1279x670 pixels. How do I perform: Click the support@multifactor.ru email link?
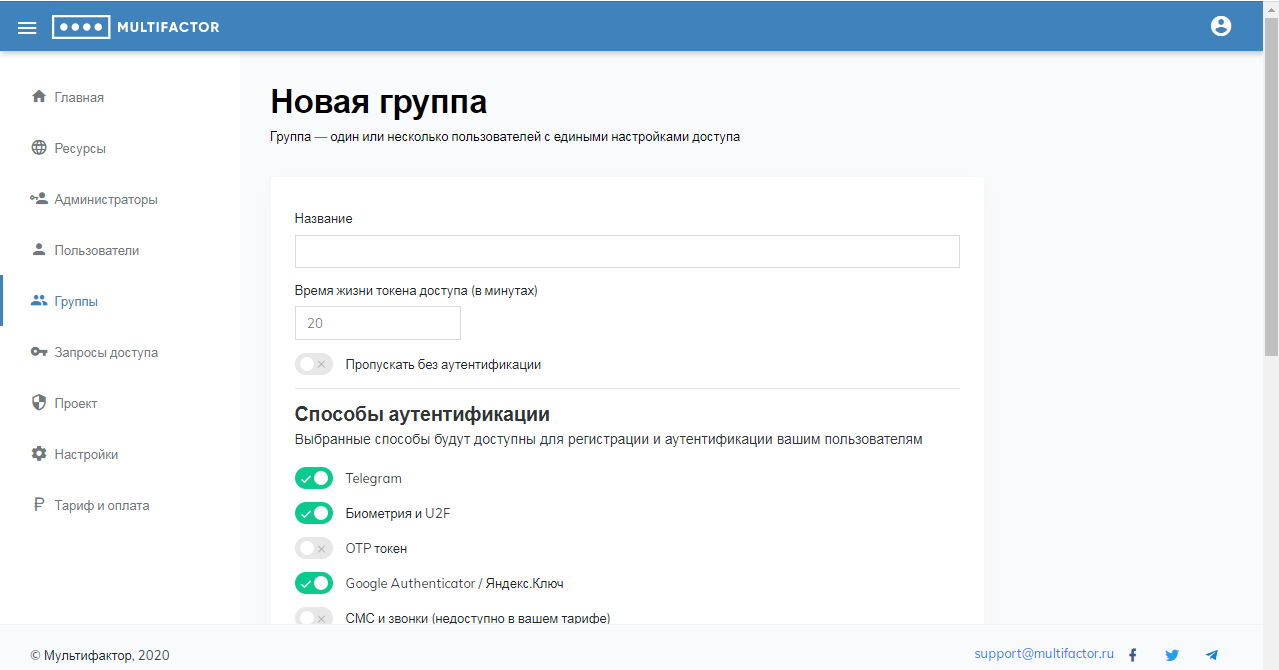coord(1044,653)
